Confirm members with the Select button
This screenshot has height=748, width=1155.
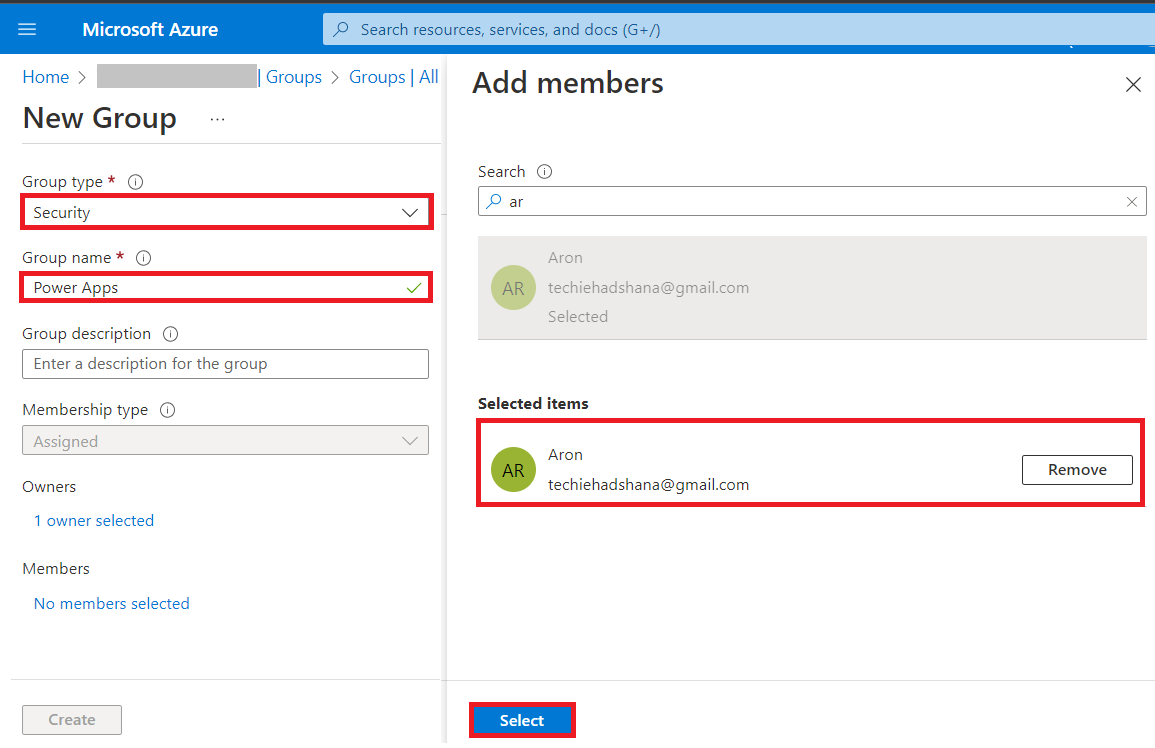click(522, 719)
